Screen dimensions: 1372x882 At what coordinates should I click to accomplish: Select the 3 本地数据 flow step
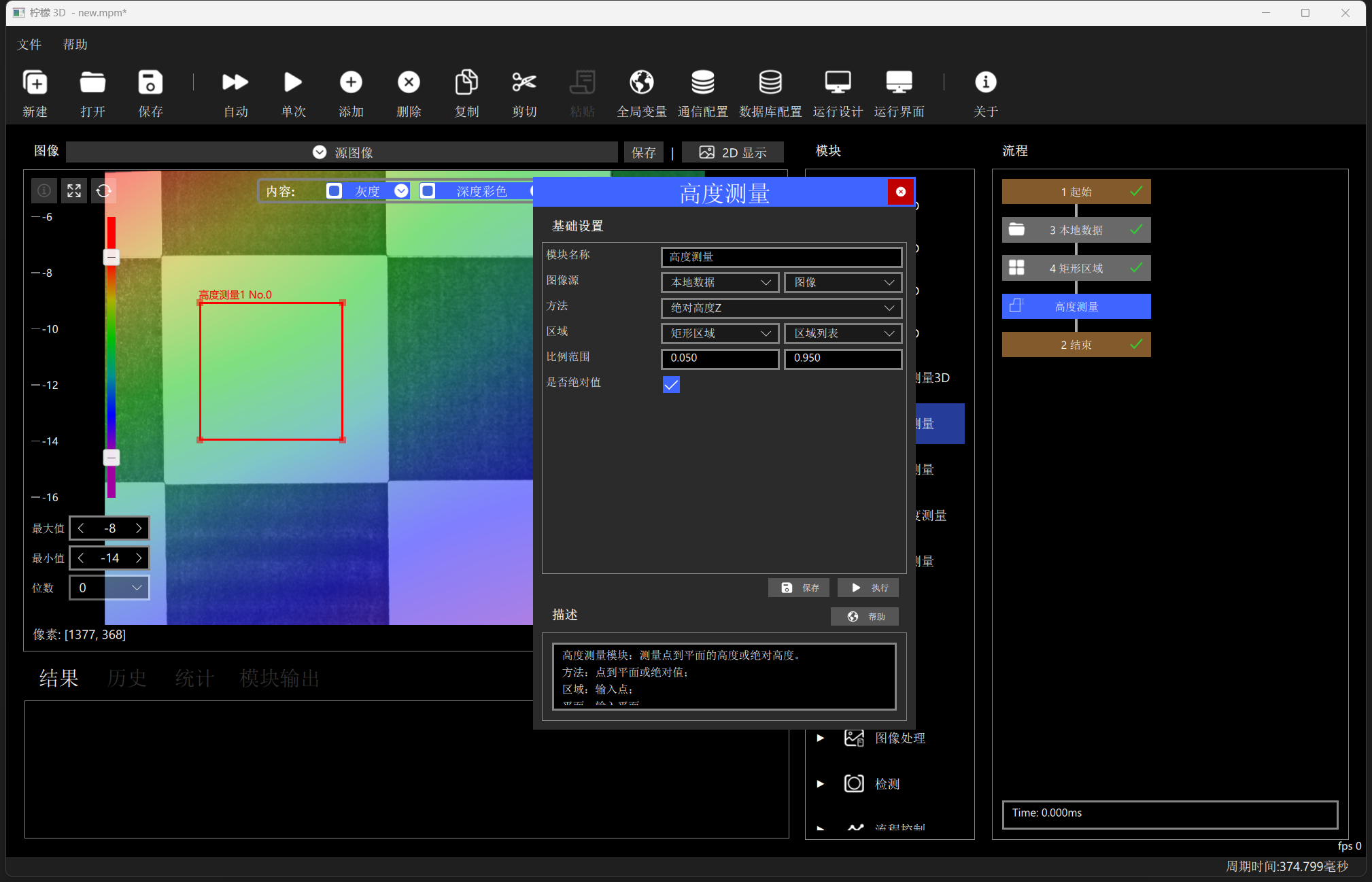1076,230
